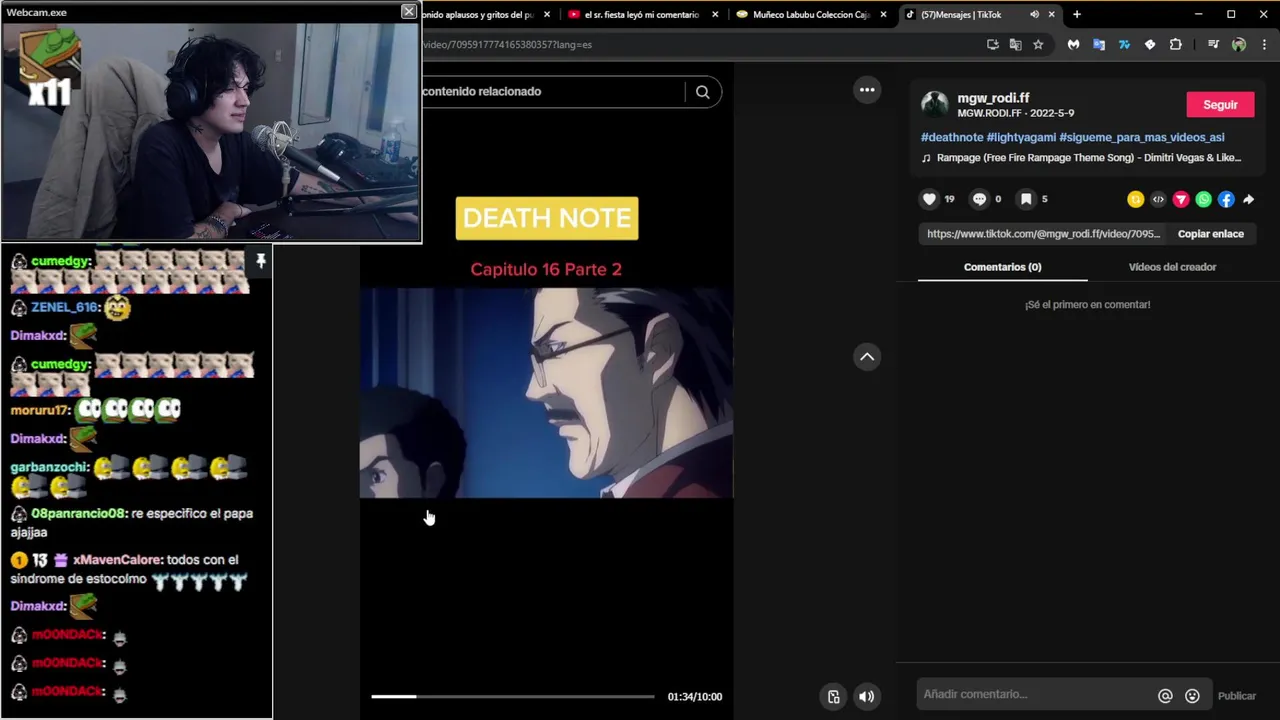Click the Publicar comment button
Viewport: 1280px width, 720px height.
(x=1237, y=696)
